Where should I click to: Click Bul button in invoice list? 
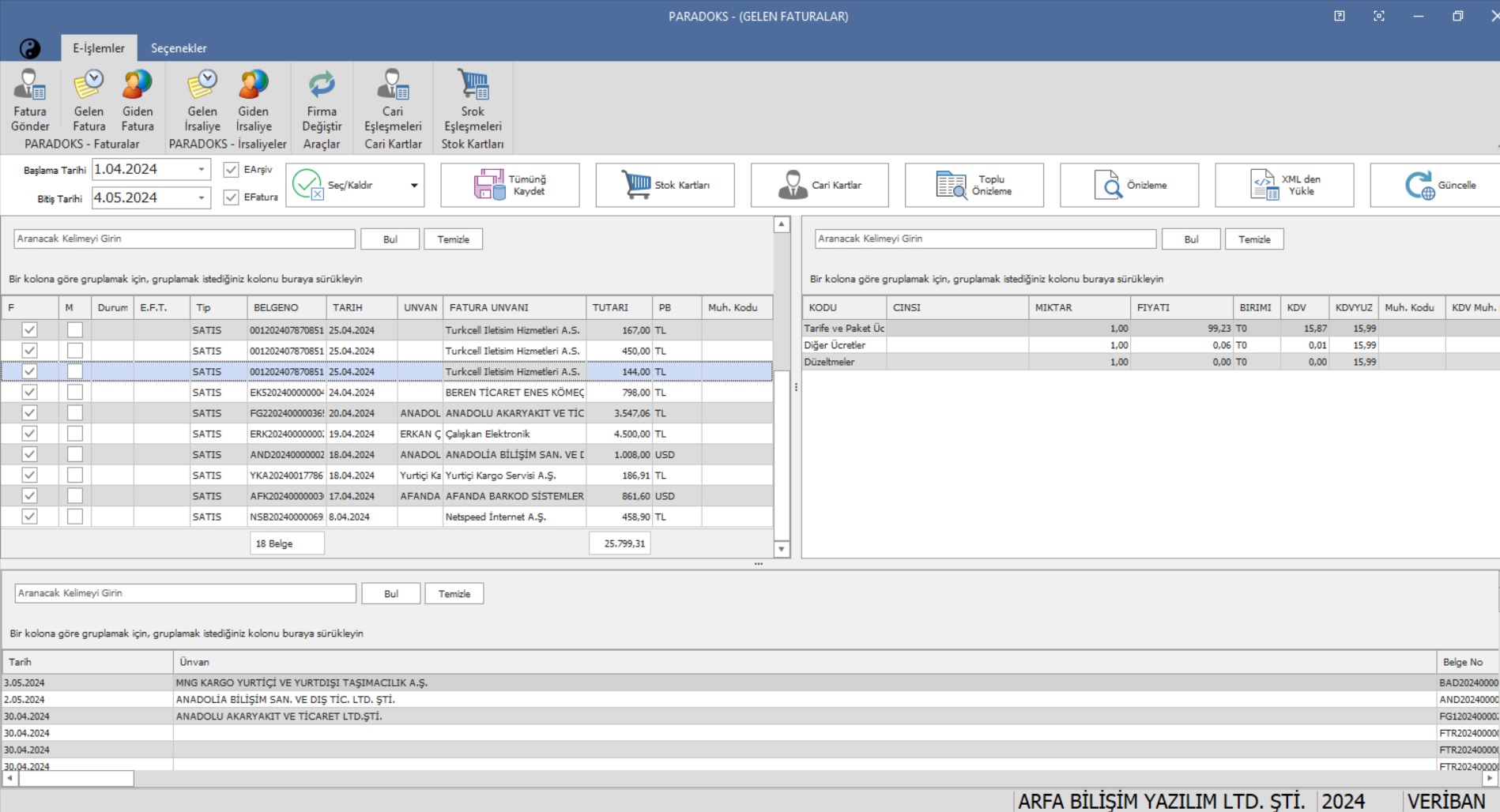[390, 239]
